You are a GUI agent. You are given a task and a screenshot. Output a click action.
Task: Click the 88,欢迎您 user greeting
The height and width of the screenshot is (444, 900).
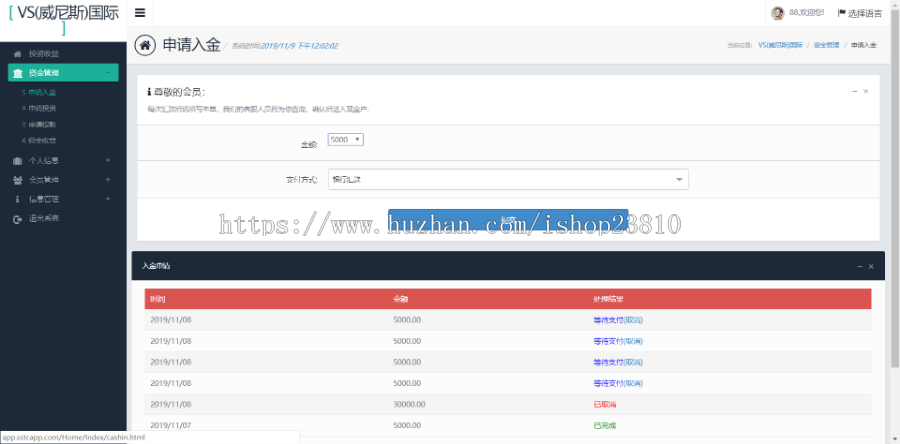[807, 13]
